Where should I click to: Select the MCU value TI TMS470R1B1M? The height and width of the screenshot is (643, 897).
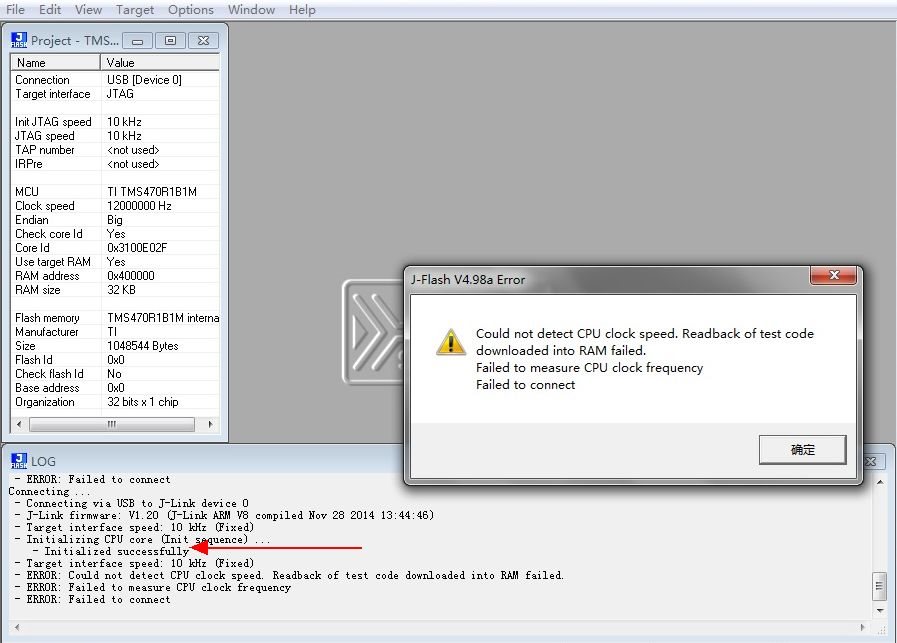tap(152, 192)
